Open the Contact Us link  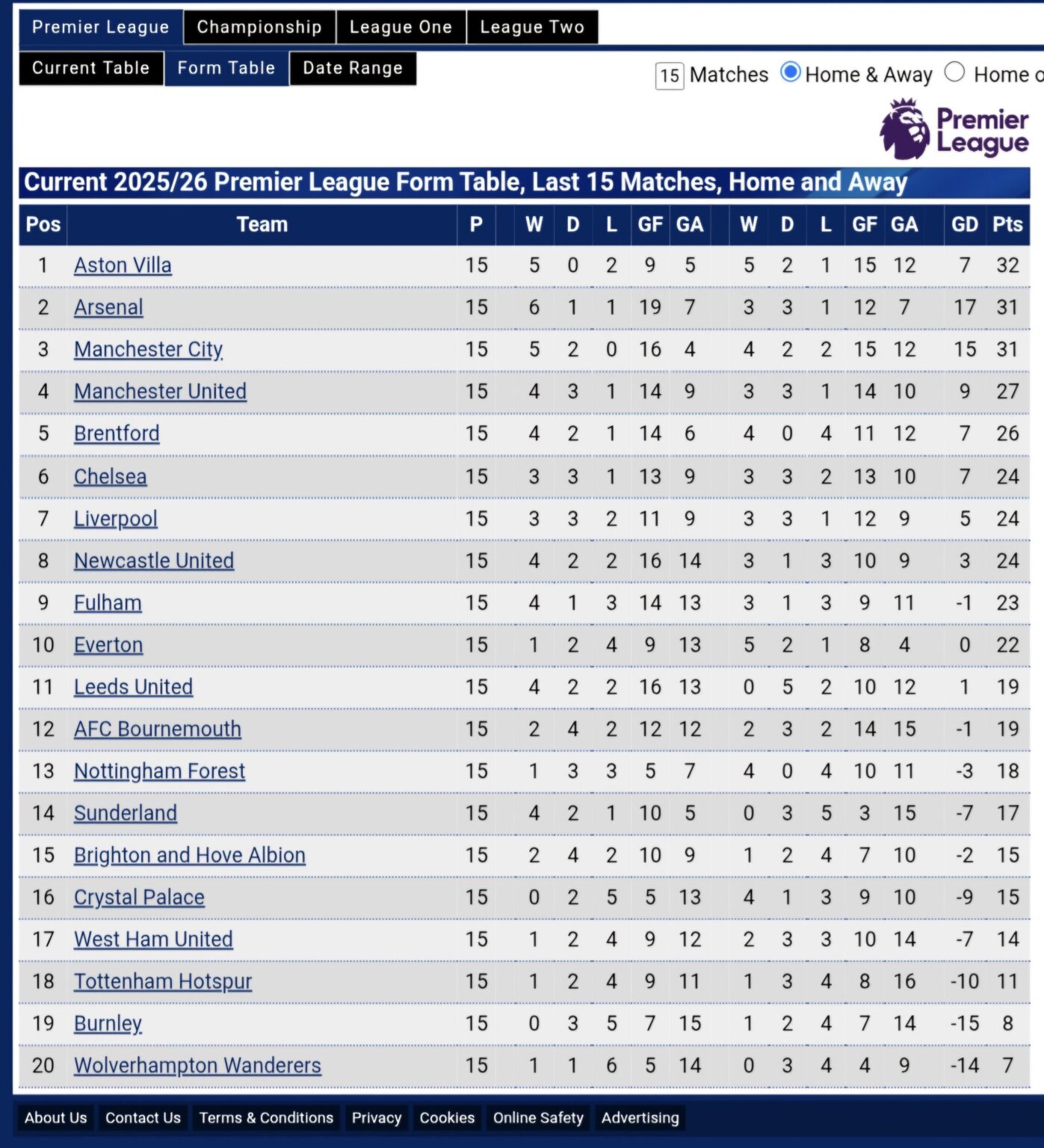pos(142,1118)
